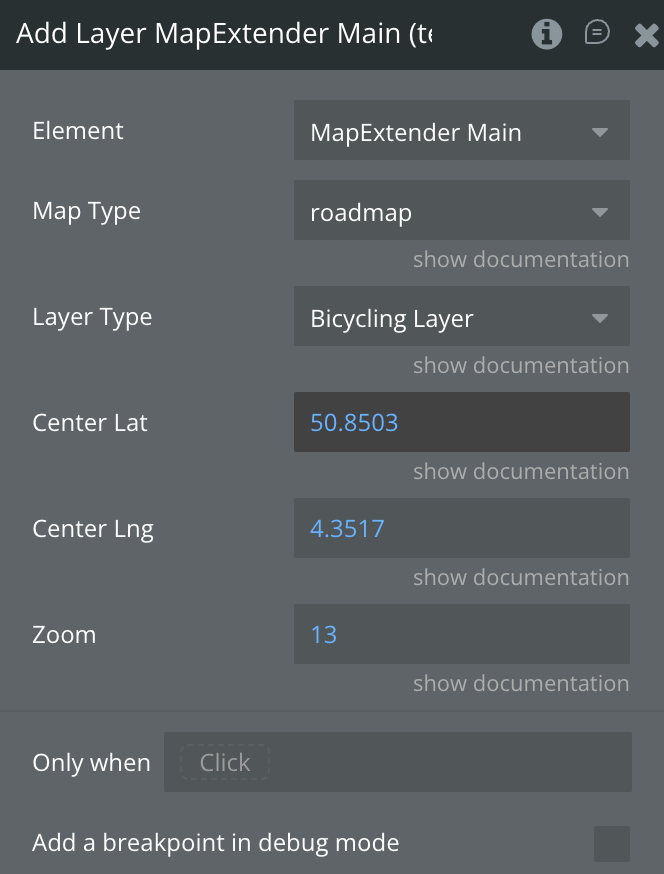Close the Add Layer panel
The height and width of the screenshot is (874, 664).
(x=646, y=35)
